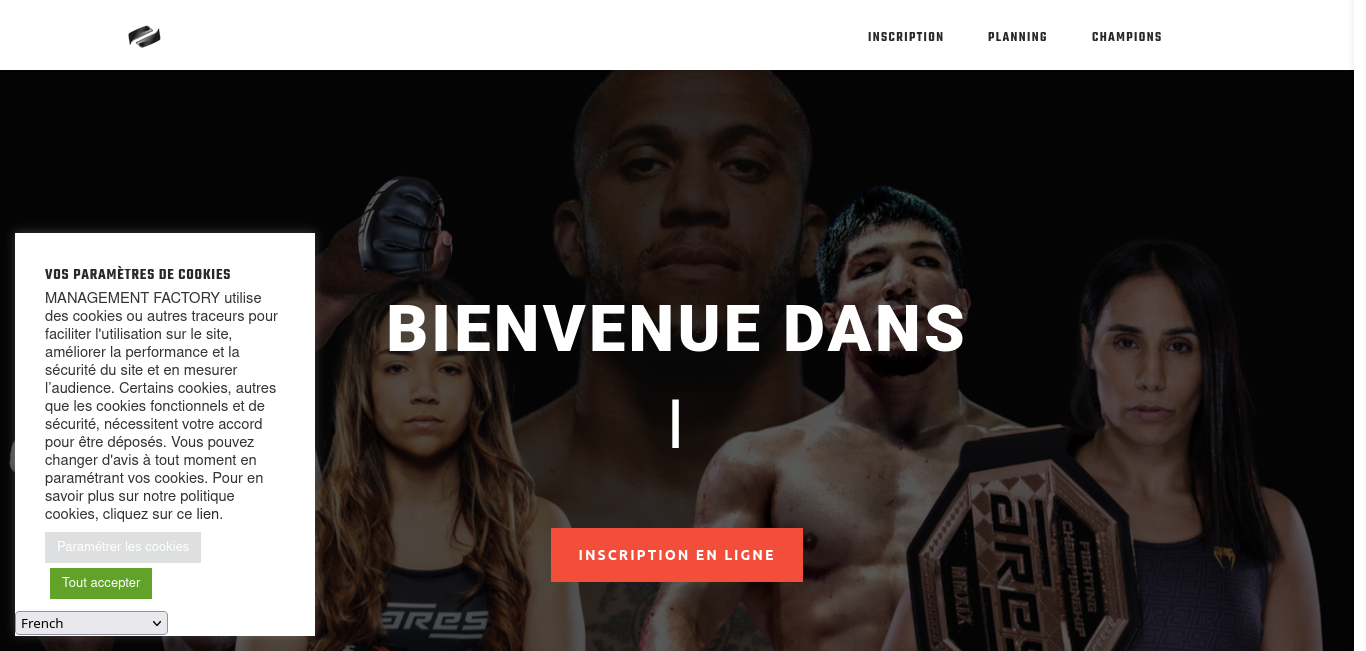This screenshot has height=651, width=1366.
Task: Expand the French language dropdown
Action: pyautogui.click(x=91, y=623)
